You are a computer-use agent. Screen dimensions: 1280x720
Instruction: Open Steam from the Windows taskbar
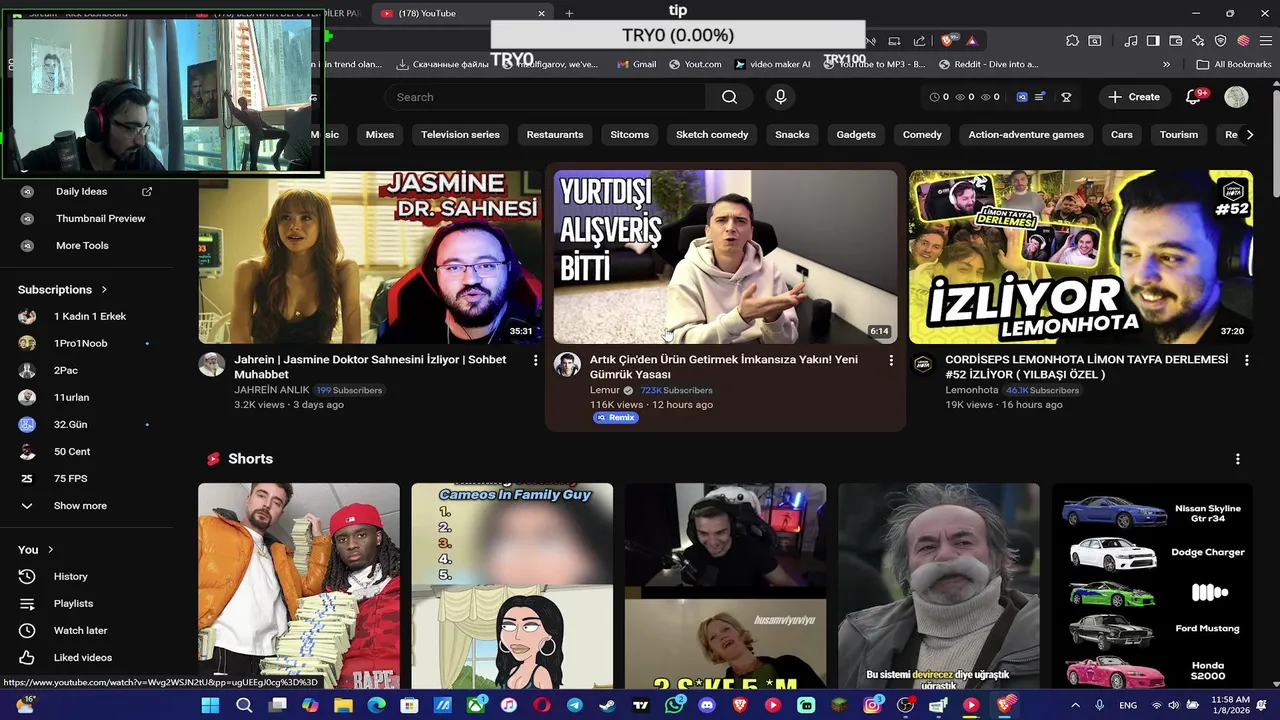(x=607, y=705)
